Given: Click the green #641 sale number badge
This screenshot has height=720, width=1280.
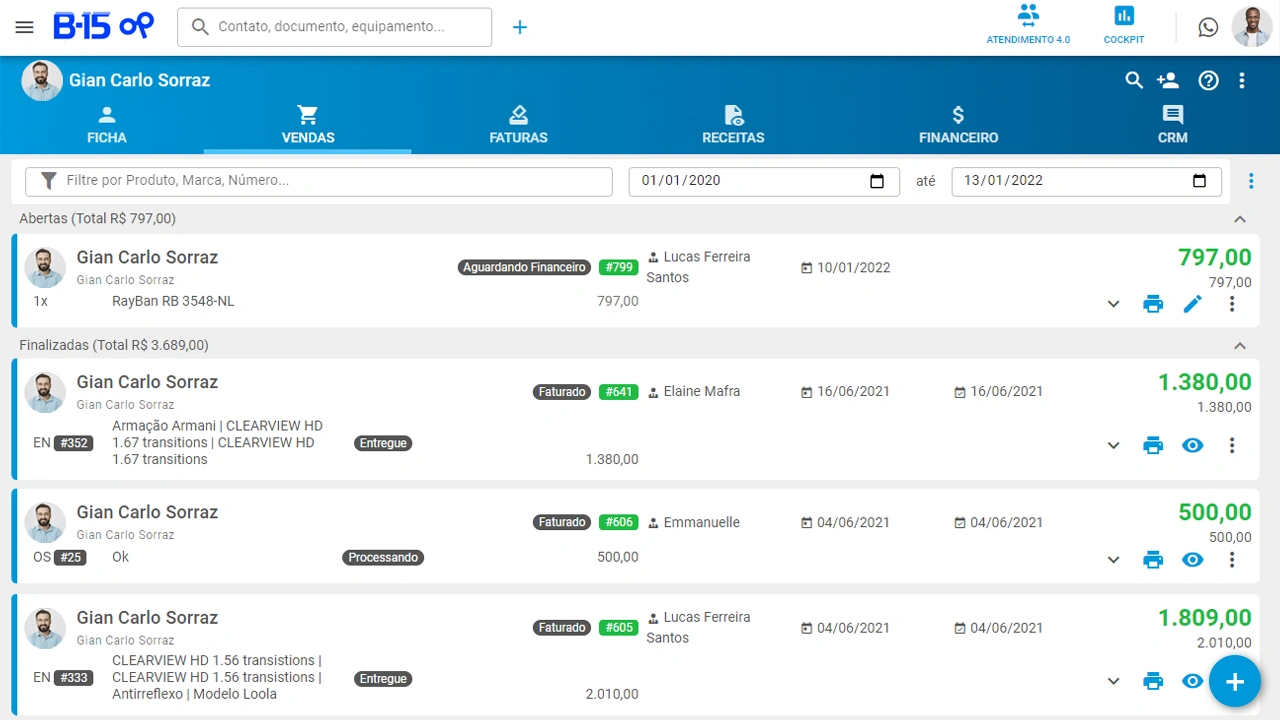Looking at the screenshot, I should (618, 392).
